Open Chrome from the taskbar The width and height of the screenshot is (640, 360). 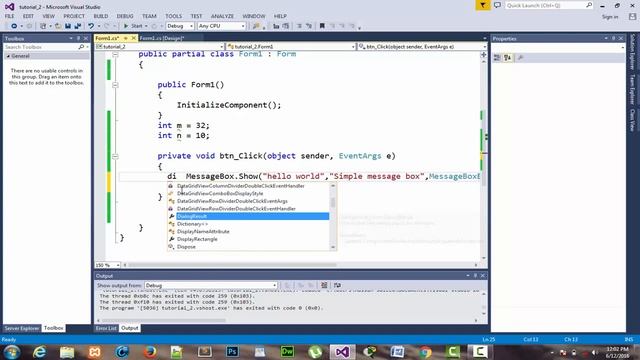(x=424, y=352)
